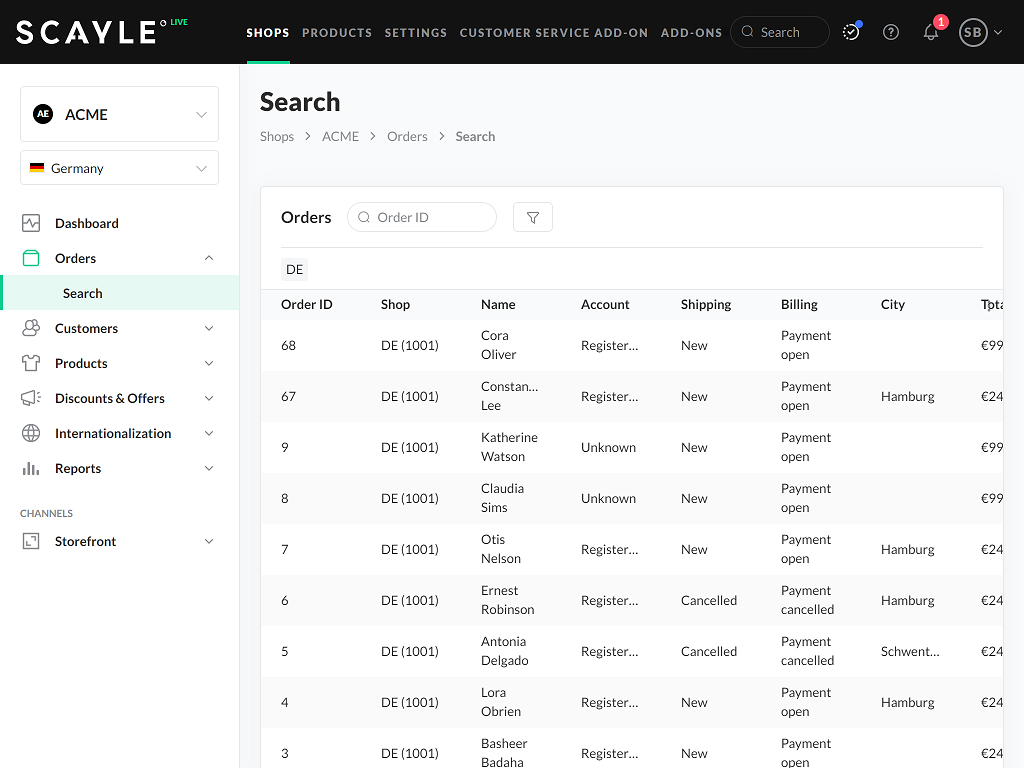1024x768 pixels.
Task: Open the Internationalization globe icon
Action: point(31,433)
